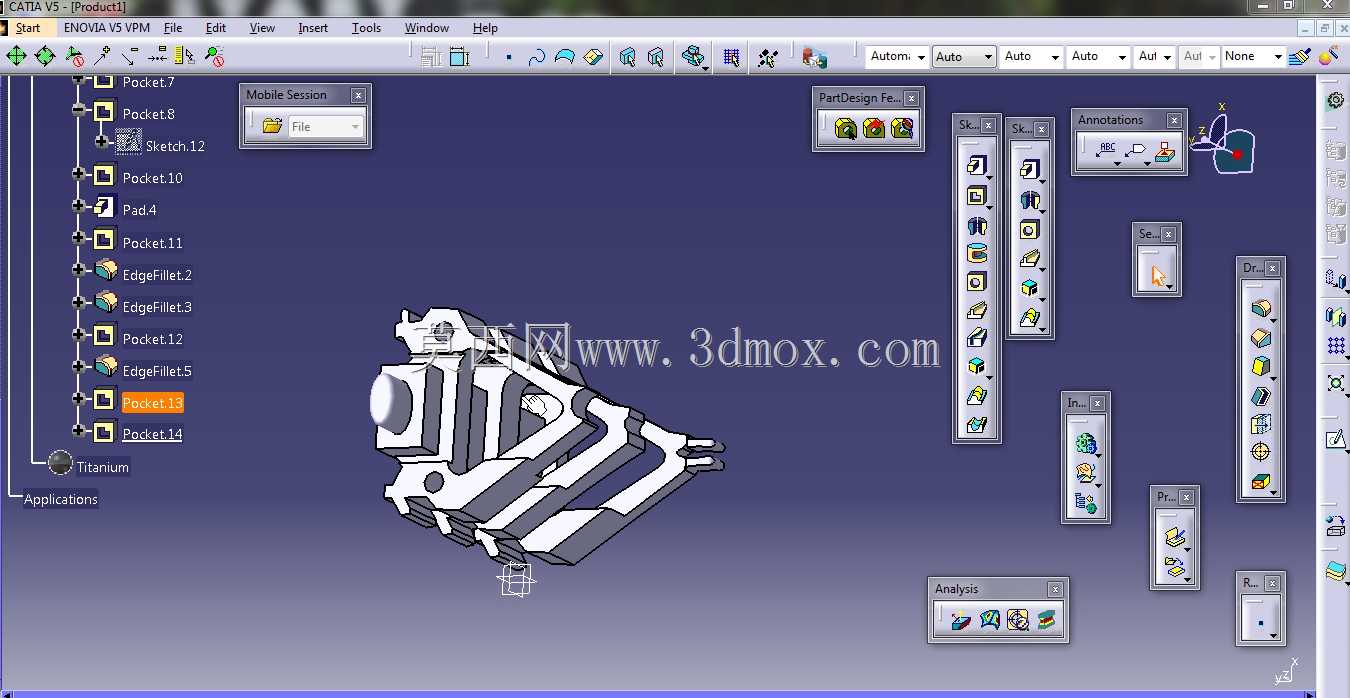Image resolution: width=1350 pixels, height=698 pixels.
Task: Open the Tools menu
Action: pyautogui.click(x=366, y=28)
